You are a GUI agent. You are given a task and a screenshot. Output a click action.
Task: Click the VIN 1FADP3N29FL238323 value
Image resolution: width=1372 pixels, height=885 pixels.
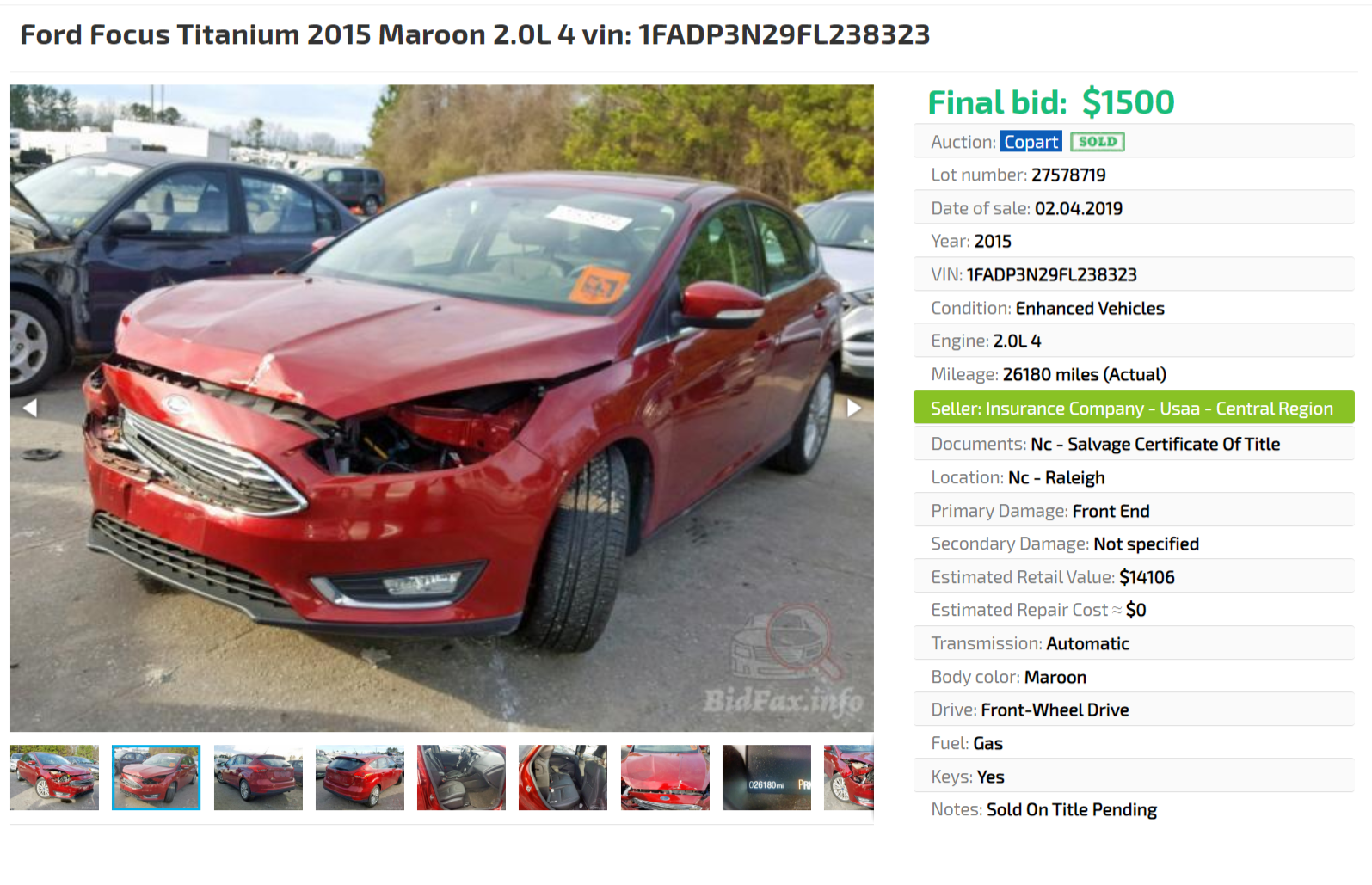tap(1051, 274)
